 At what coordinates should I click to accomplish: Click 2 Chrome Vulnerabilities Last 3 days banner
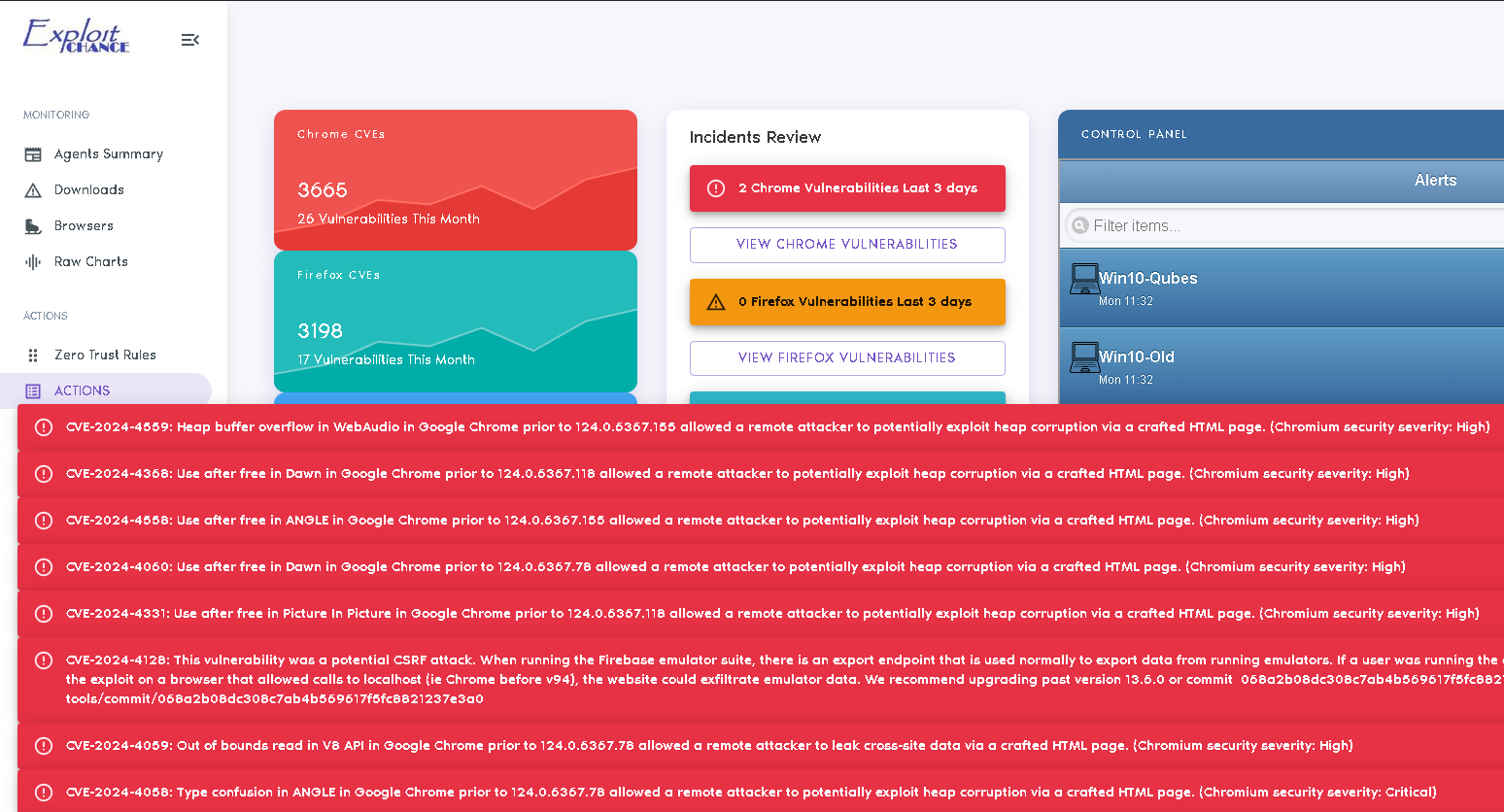point(847,188)
